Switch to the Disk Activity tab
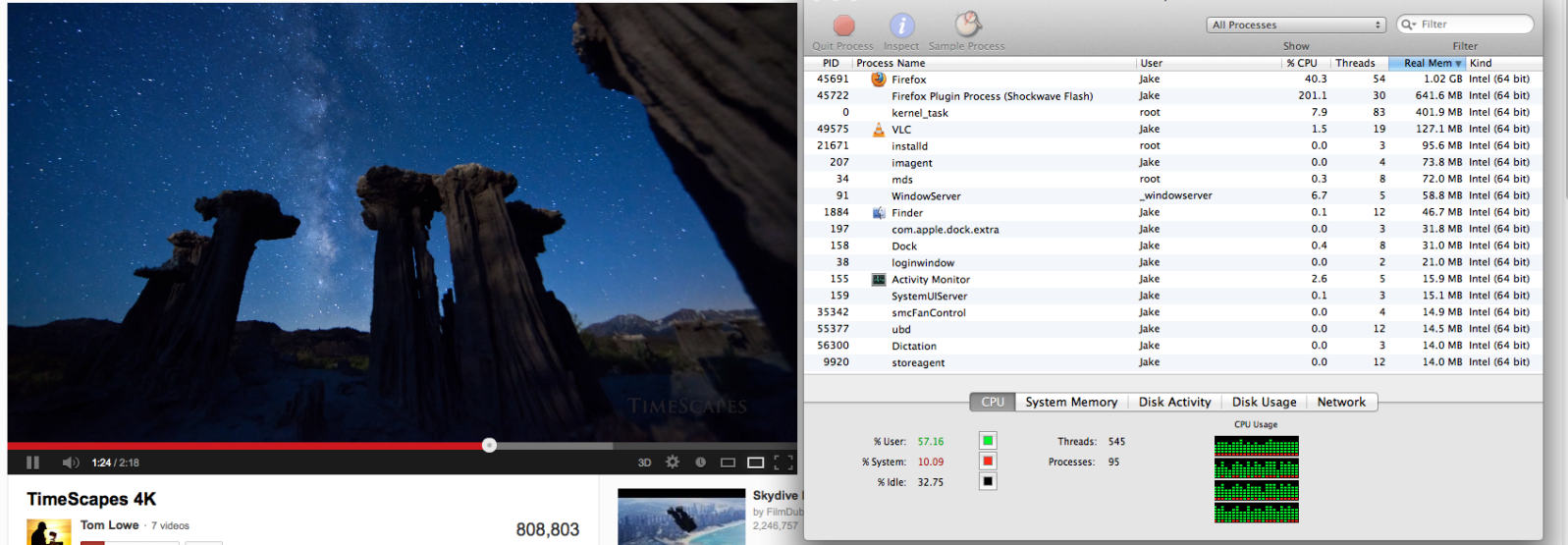 [x=1174, y=402]
